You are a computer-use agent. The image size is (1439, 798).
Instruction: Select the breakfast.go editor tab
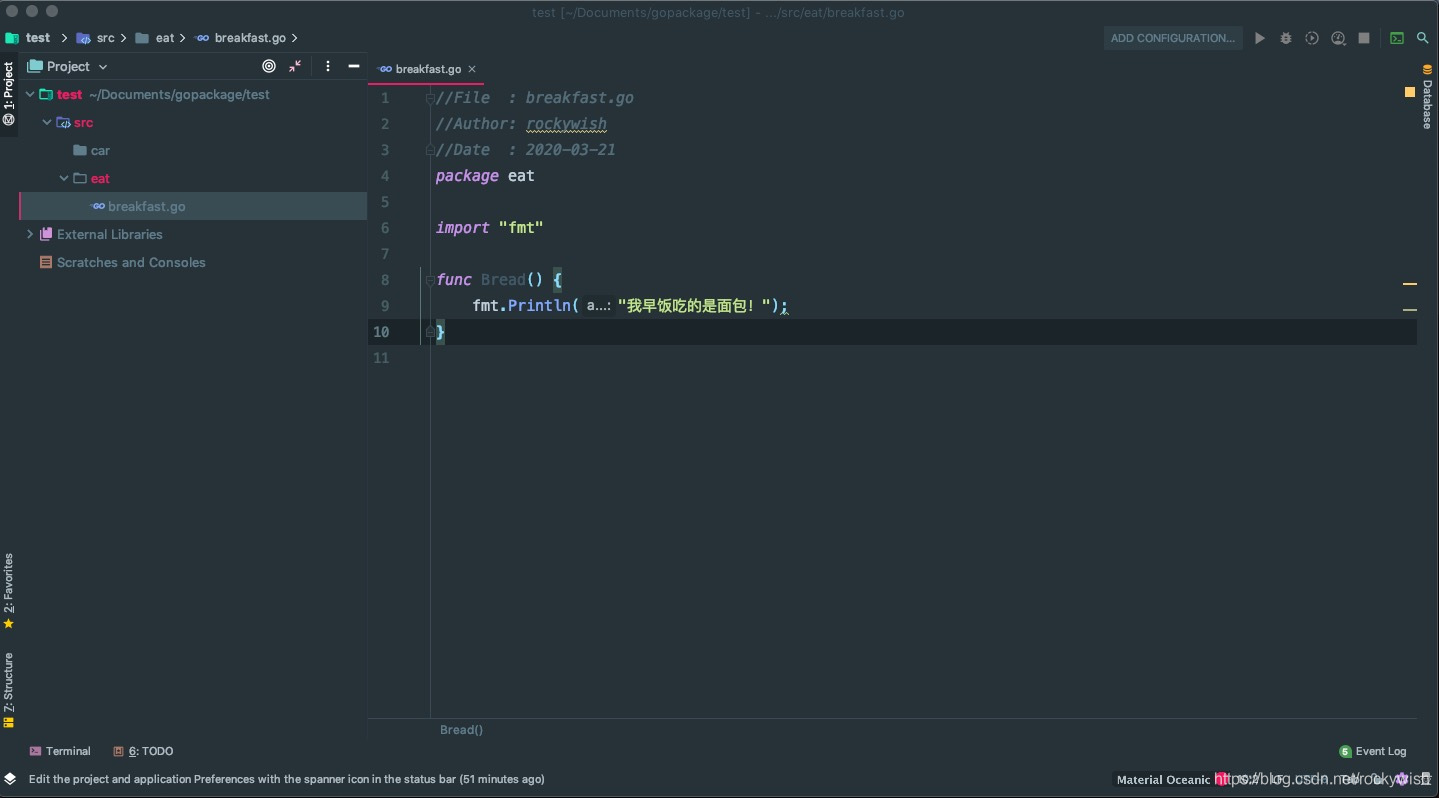click(x=427, y=69)
